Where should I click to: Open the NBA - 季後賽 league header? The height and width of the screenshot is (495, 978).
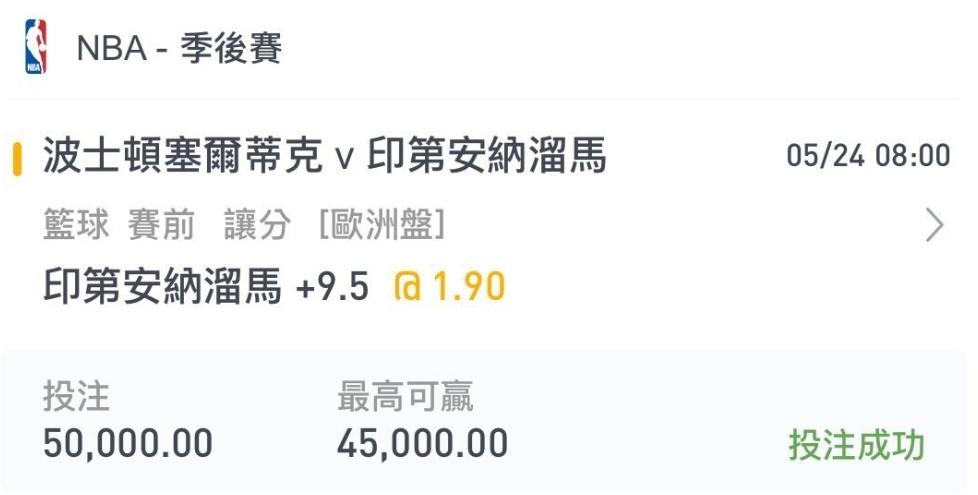tap(179, 48)
